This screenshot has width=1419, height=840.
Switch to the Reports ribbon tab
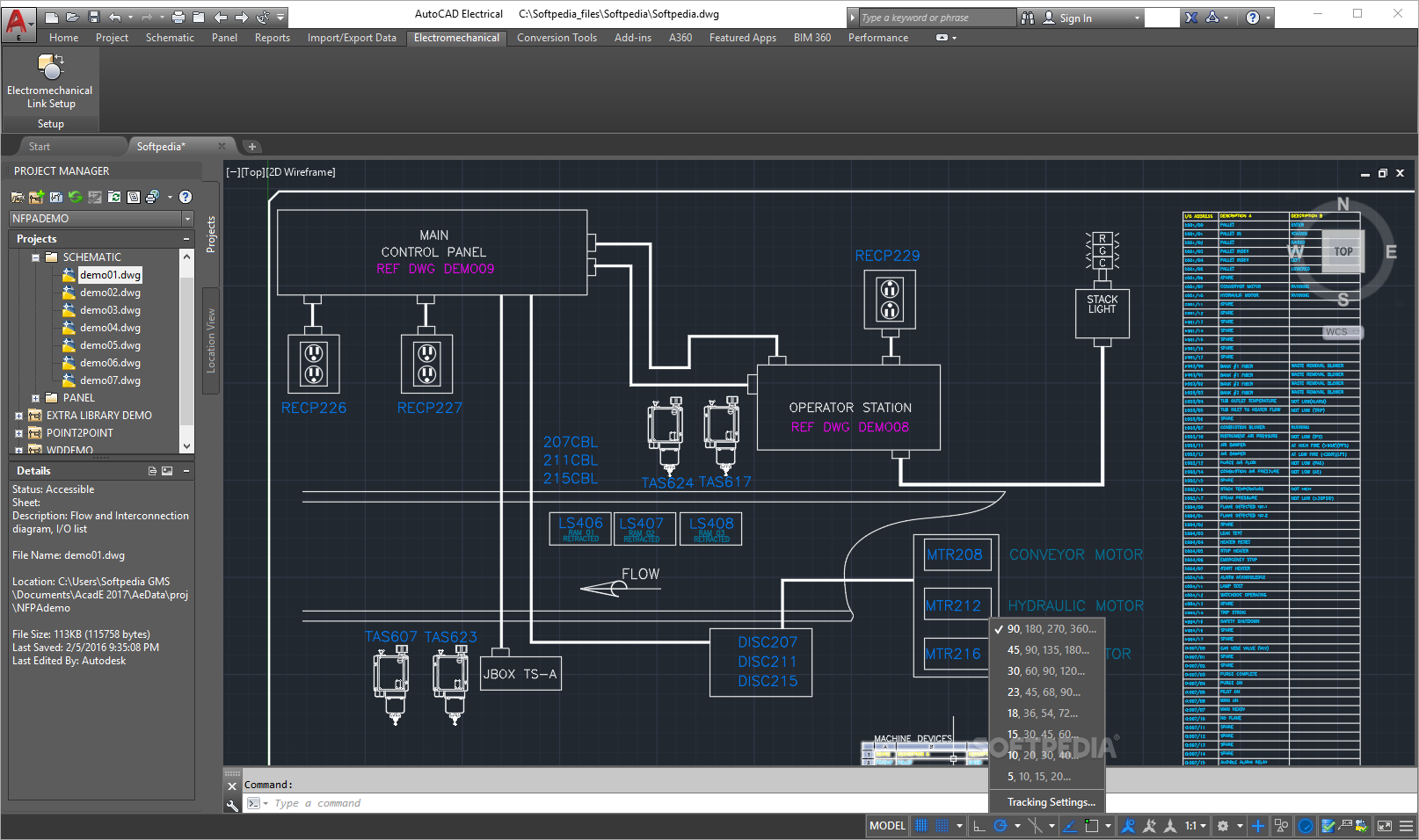click(x=273, y=38)
